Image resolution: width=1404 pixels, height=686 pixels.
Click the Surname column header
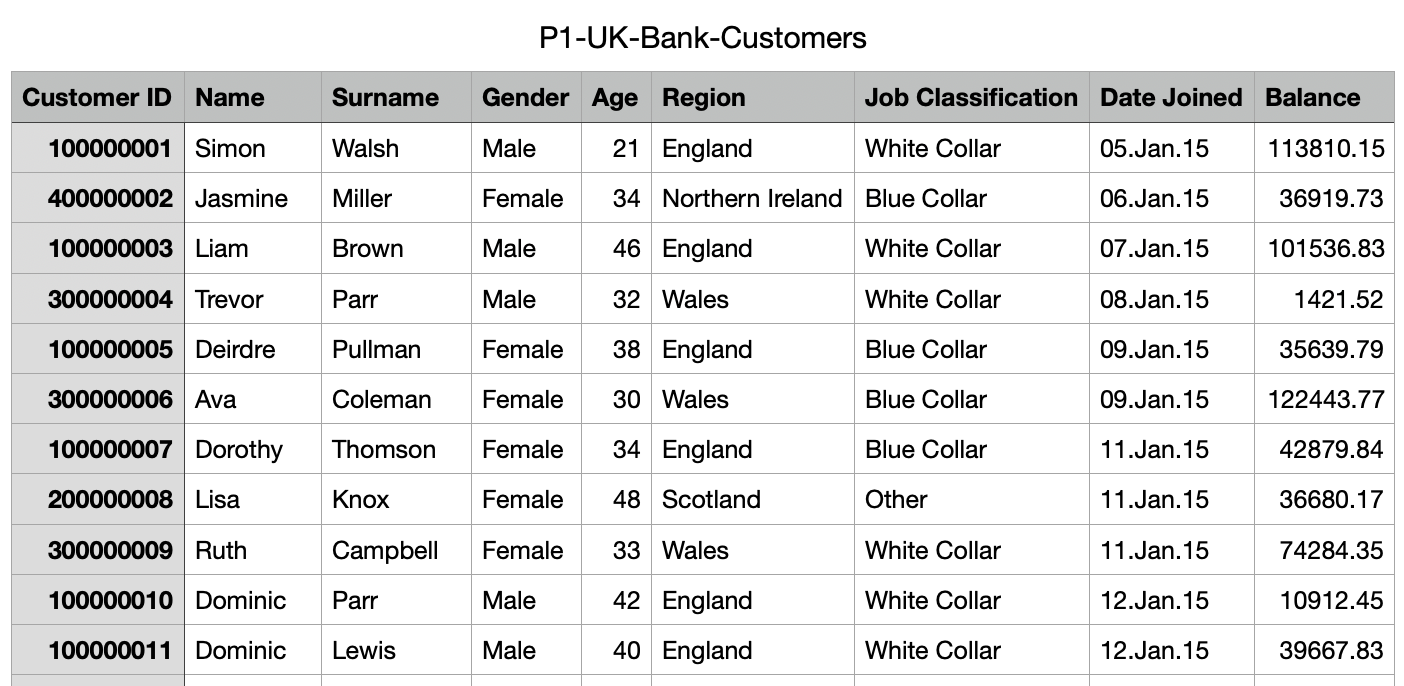385,97
